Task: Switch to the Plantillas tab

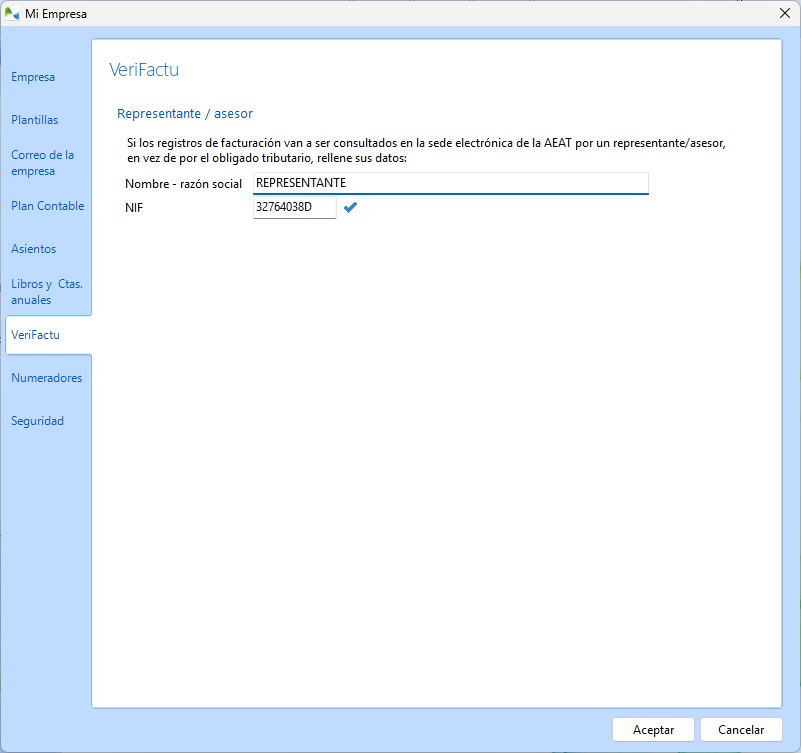Action: click(x=35, y=120)
